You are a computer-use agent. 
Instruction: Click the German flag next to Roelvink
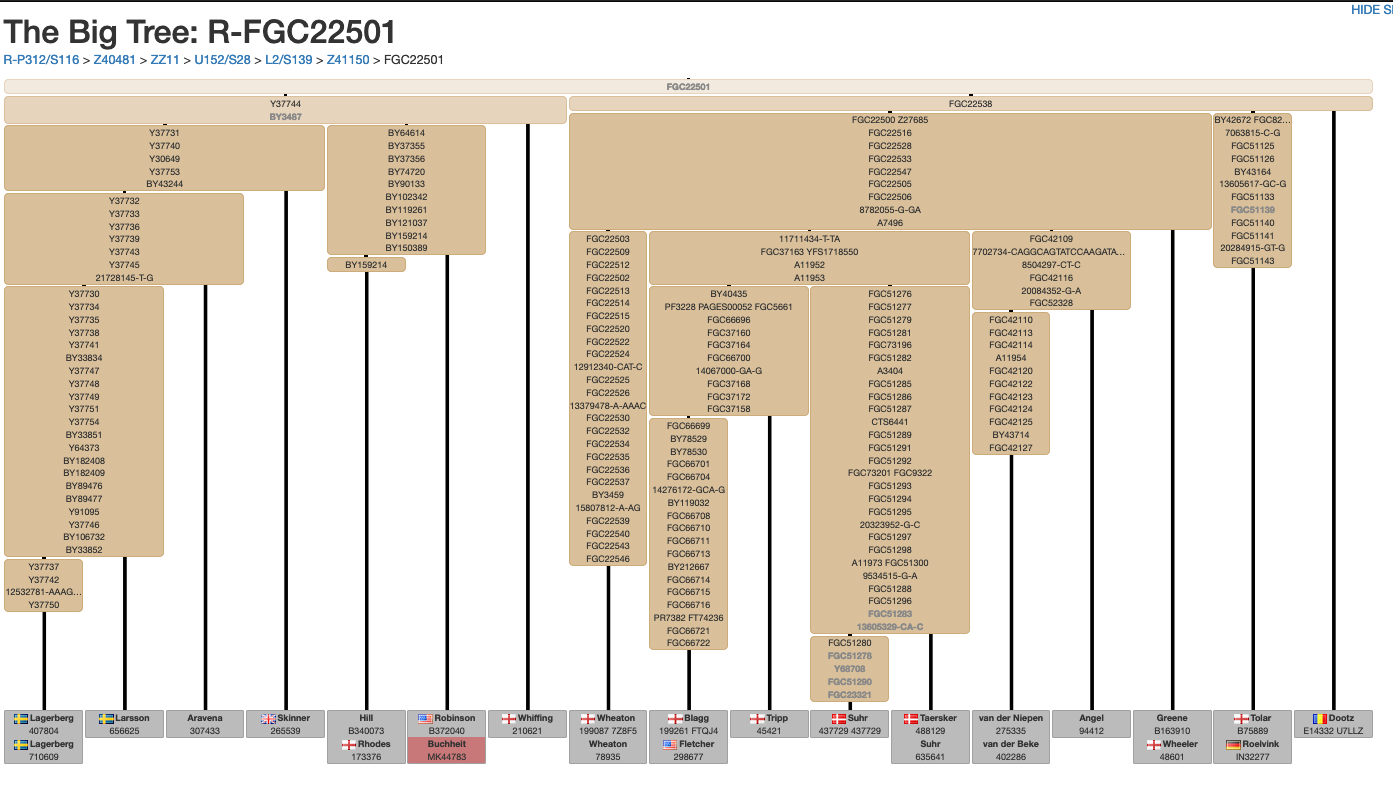tap(1233, 744)
